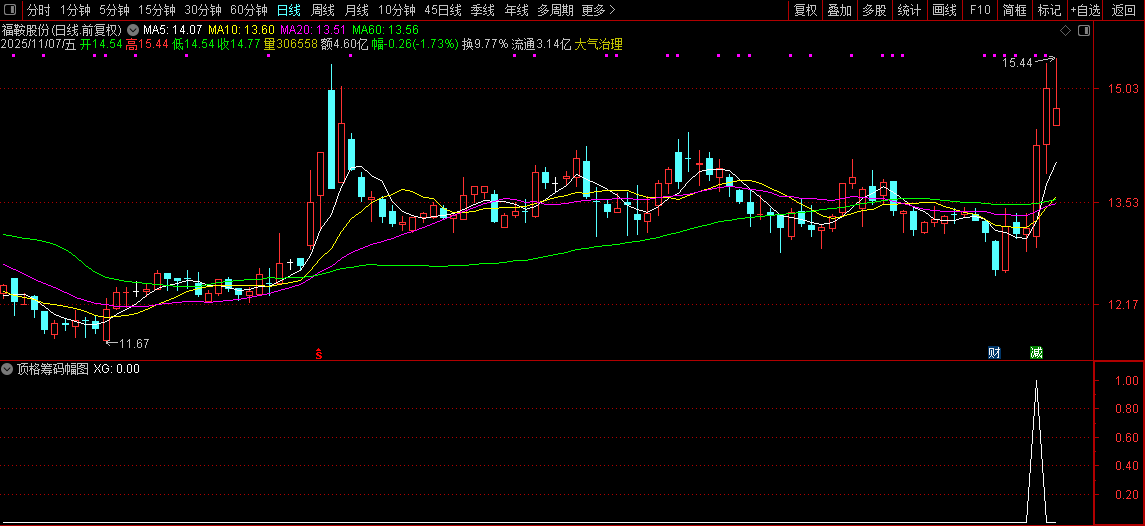Click the XG: 0.00 indicator value
The width and height of the screenshot is (1145, 526).
click(117, 369)
